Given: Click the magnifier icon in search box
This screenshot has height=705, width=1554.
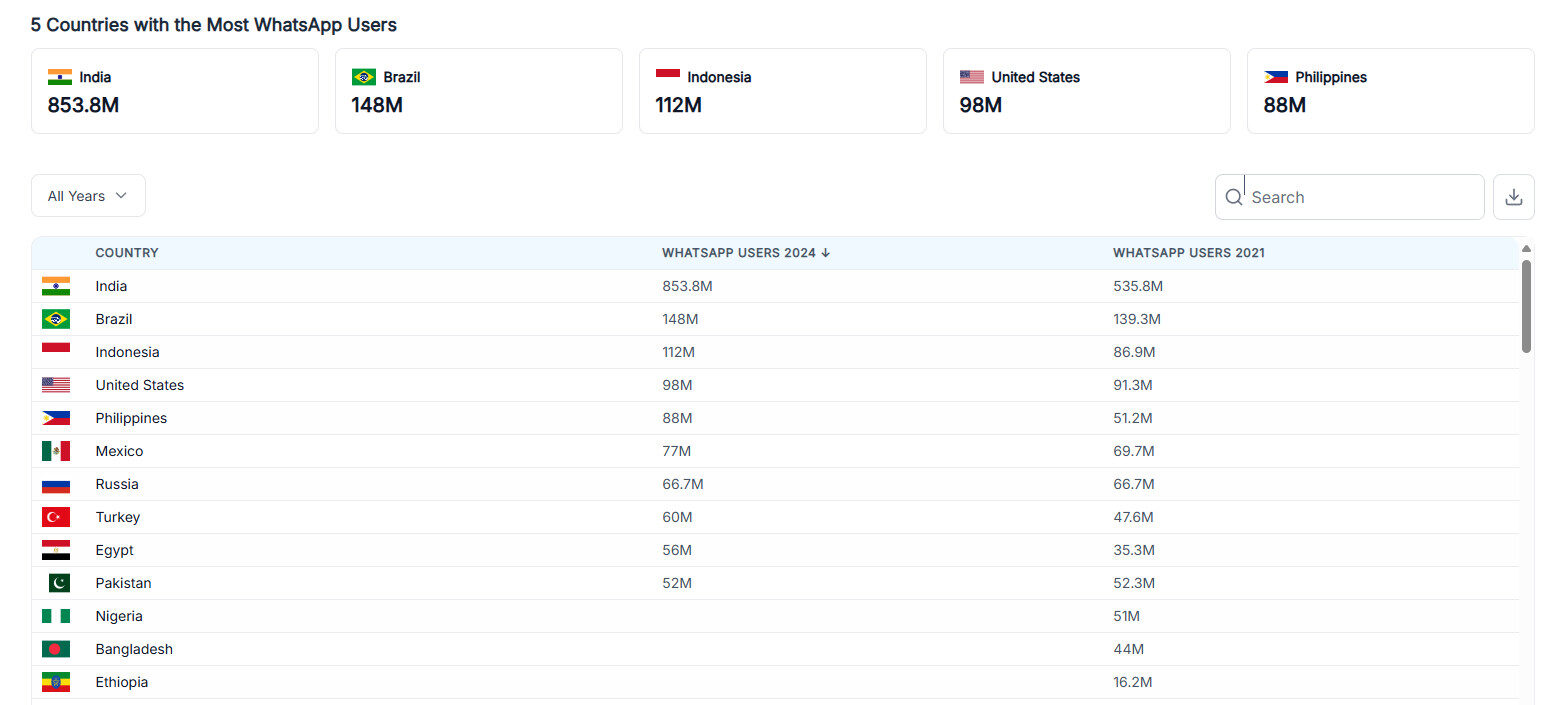Looking at the screenshot, I should pyautogui.click(x=1233, y=198).
